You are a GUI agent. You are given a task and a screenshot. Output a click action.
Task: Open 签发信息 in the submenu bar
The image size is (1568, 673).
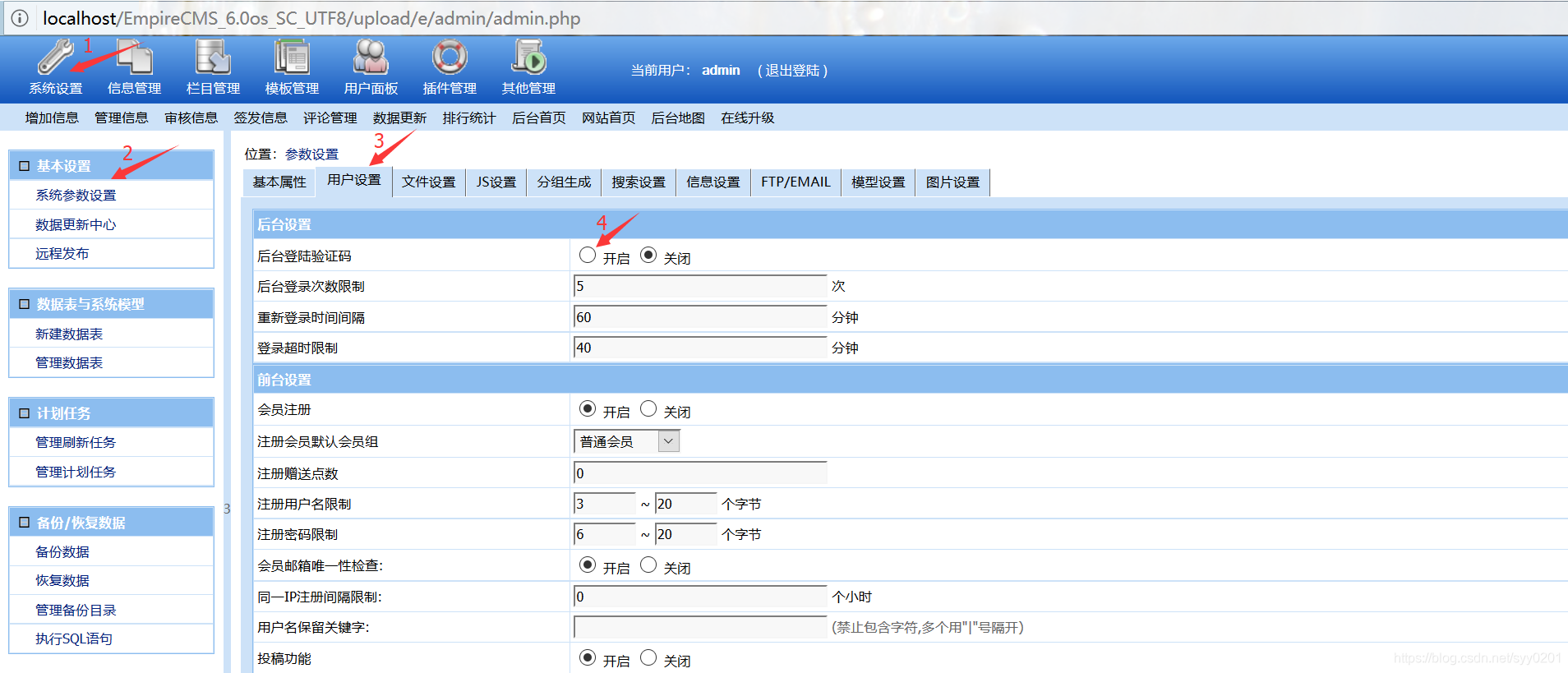261,118
